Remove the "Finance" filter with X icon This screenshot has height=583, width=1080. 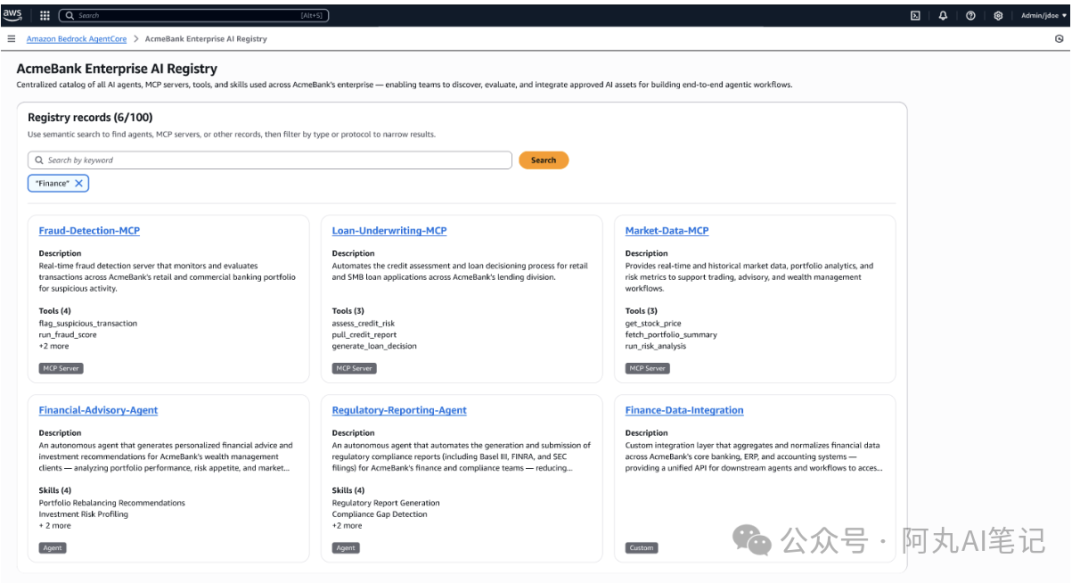click(79, 183)
